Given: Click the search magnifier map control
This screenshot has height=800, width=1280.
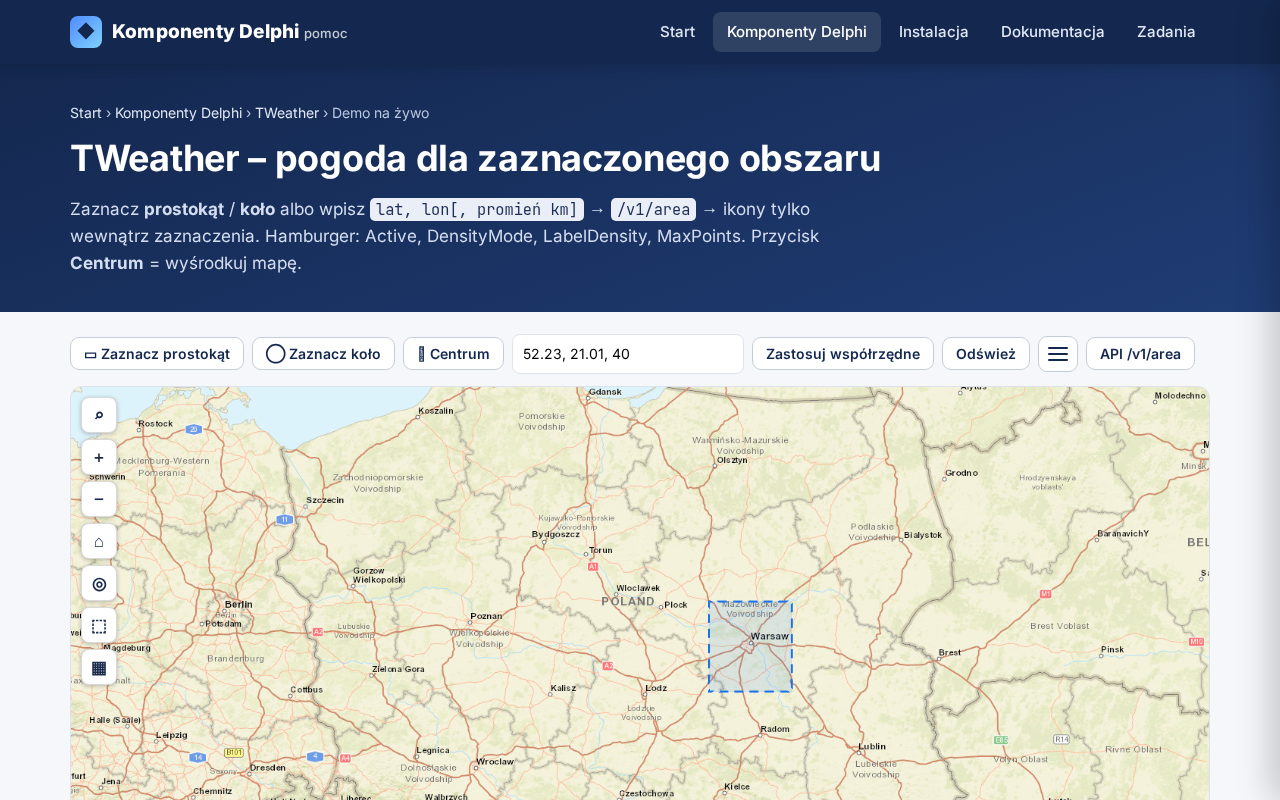Looking at the screenshot, I should (99, 415).
